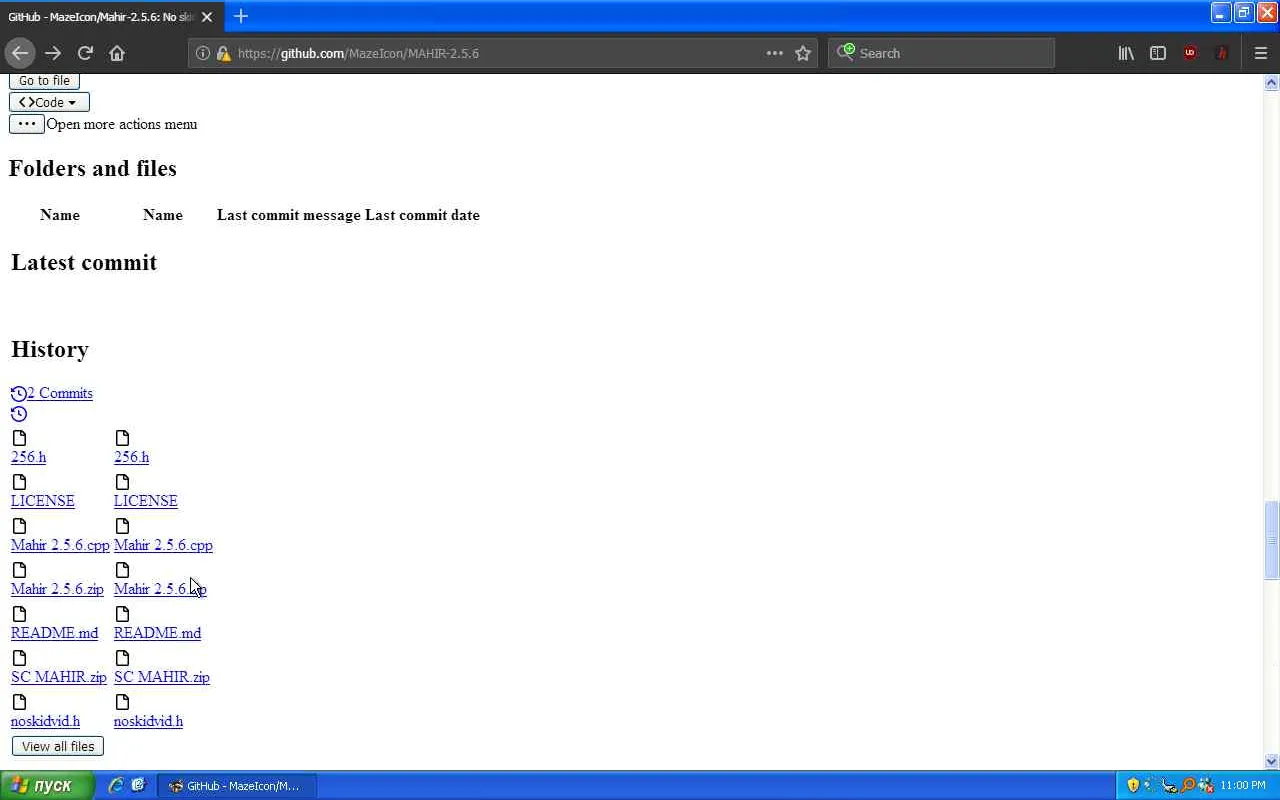This screenshot has height=800, width=1280.
Task: Click the yellow security shield tray icon
Action: [x=1133, y=785]
